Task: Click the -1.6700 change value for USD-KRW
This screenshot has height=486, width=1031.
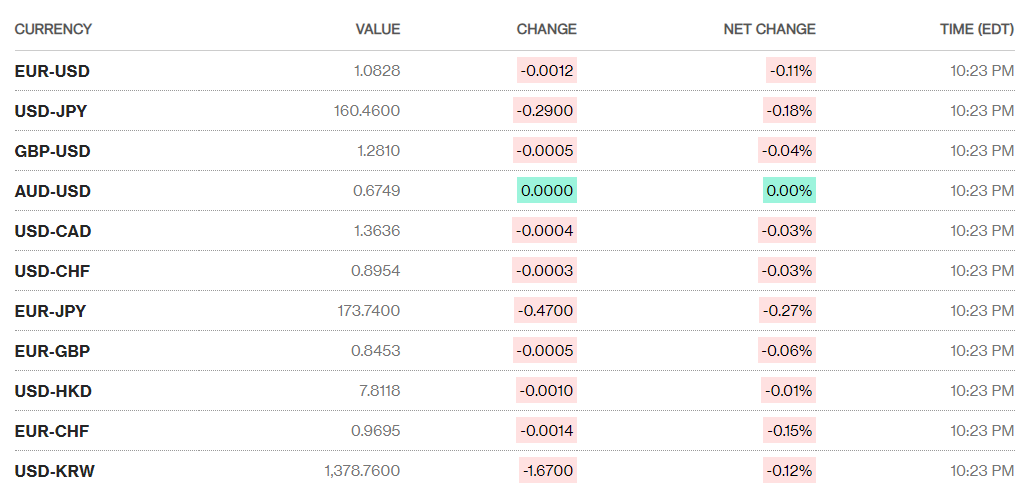Action: tap(547, 471)
